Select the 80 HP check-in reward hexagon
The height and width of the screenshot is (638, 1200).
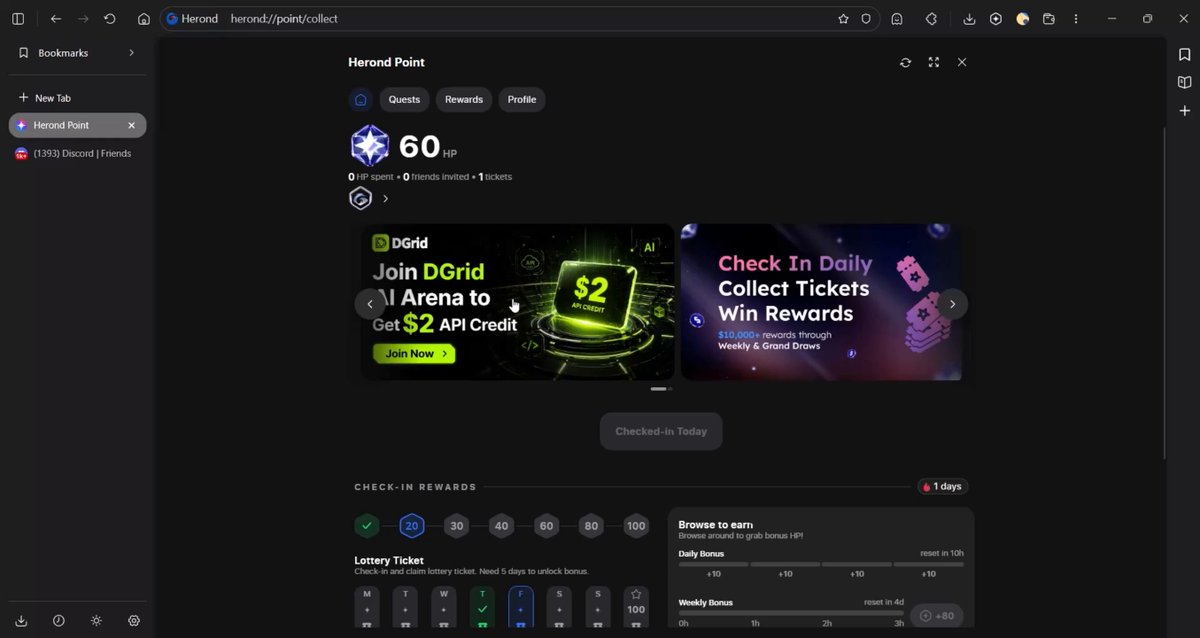pyautogui.click(x=591, y=525)
